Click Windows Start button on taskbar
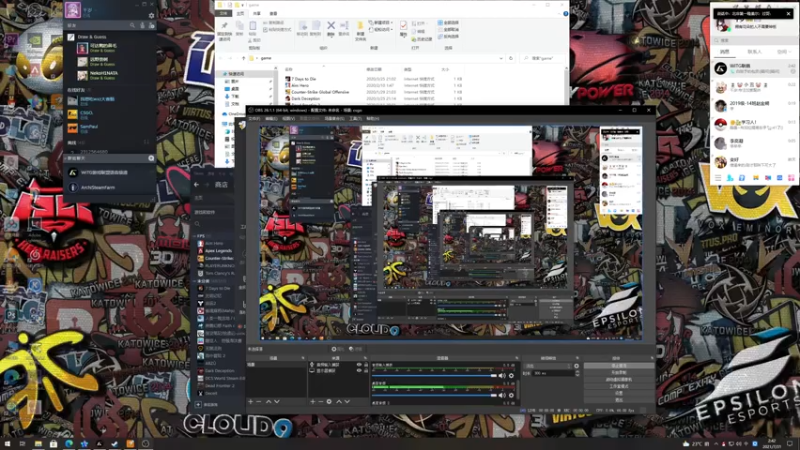 tap(8, 444)
